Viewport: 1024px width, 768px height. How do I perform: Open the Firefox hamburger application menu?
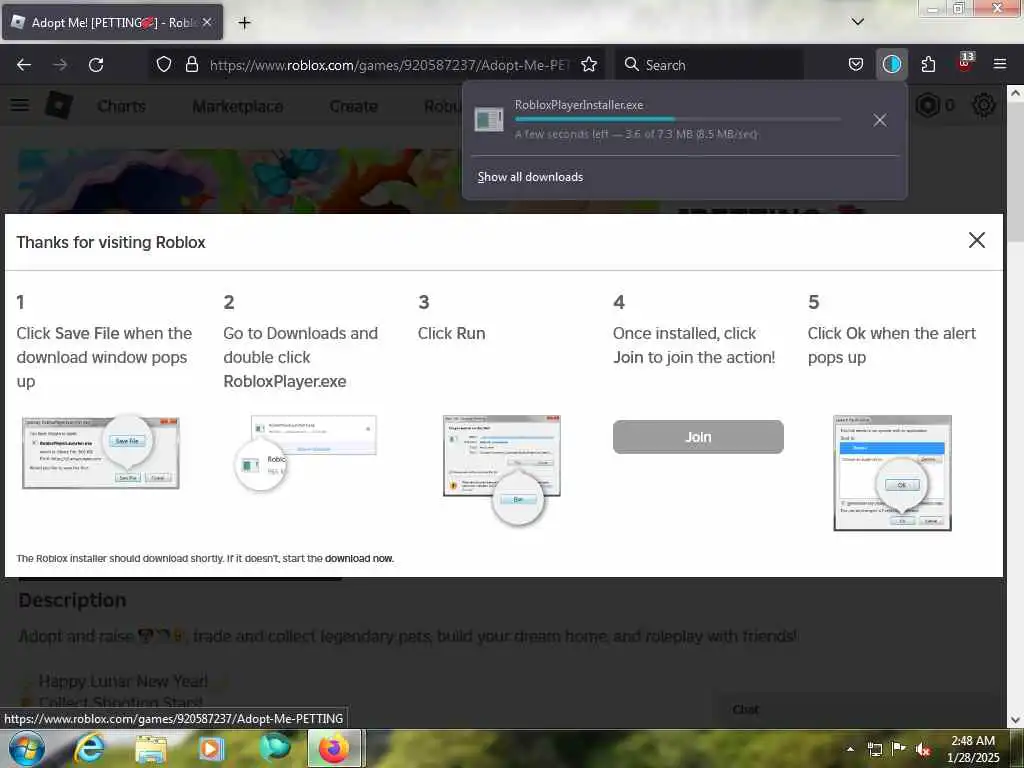[1000, 64]
